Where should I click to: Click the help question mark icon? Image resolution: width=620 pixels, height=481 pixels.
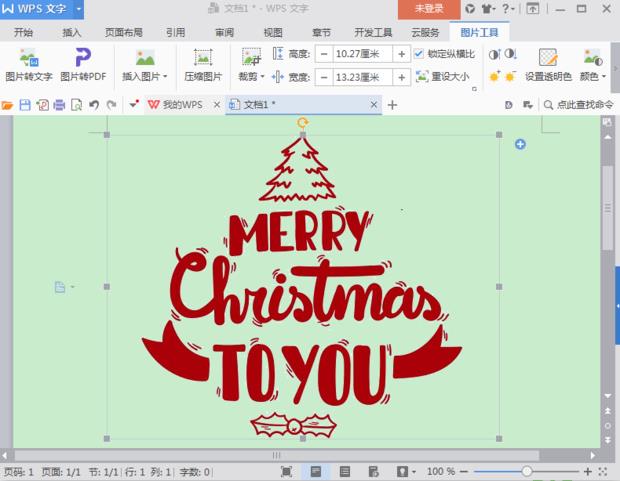click(x=507, y=8)
